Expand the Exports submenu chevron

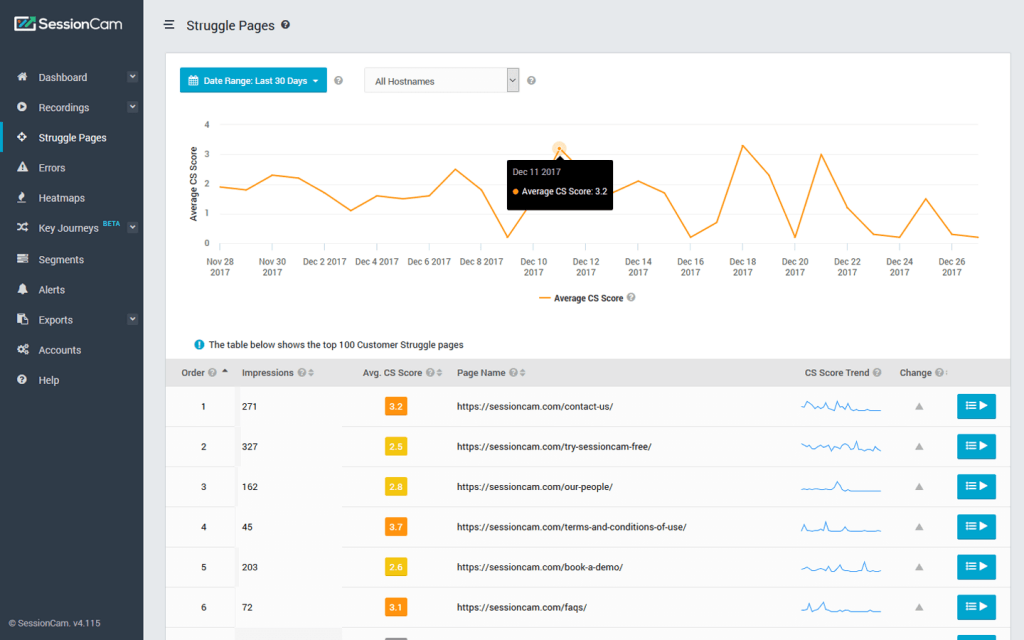133,319
